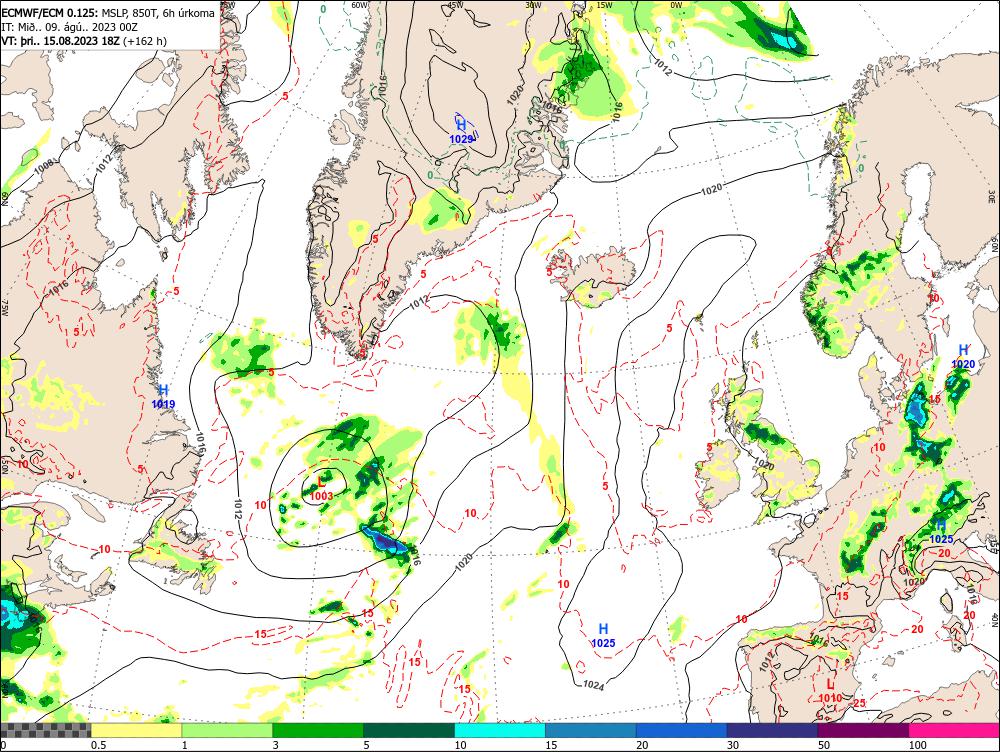
Task: Click the dark green 5 mm legend swatch
Action: pyautogui.click(x=409, y=730)
